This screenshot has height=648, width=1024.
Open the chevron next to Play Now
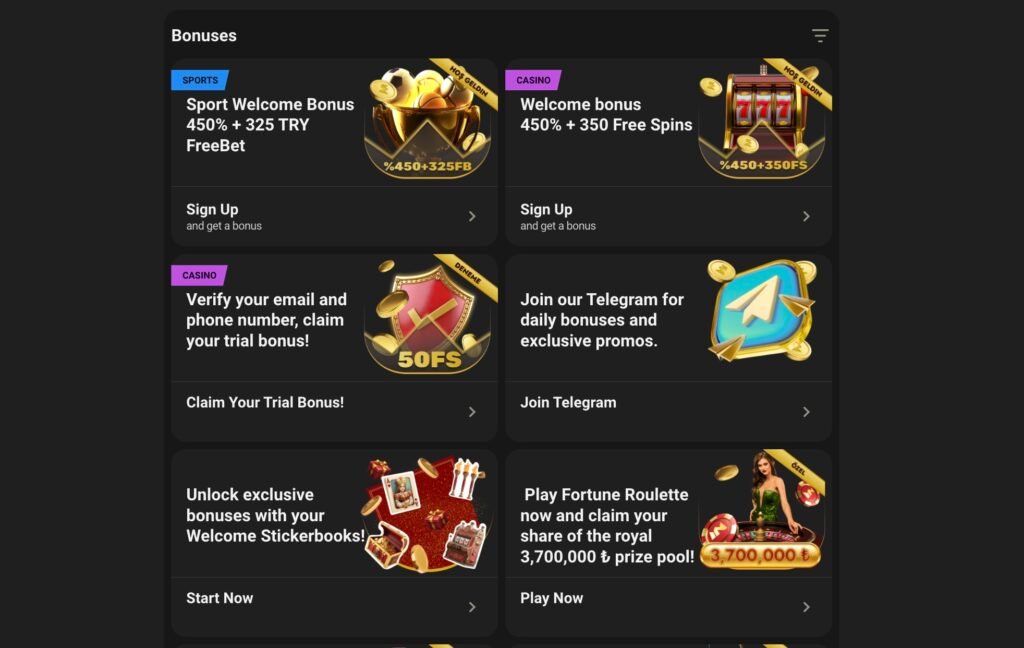pyautogui.click(x=807, y=607)
